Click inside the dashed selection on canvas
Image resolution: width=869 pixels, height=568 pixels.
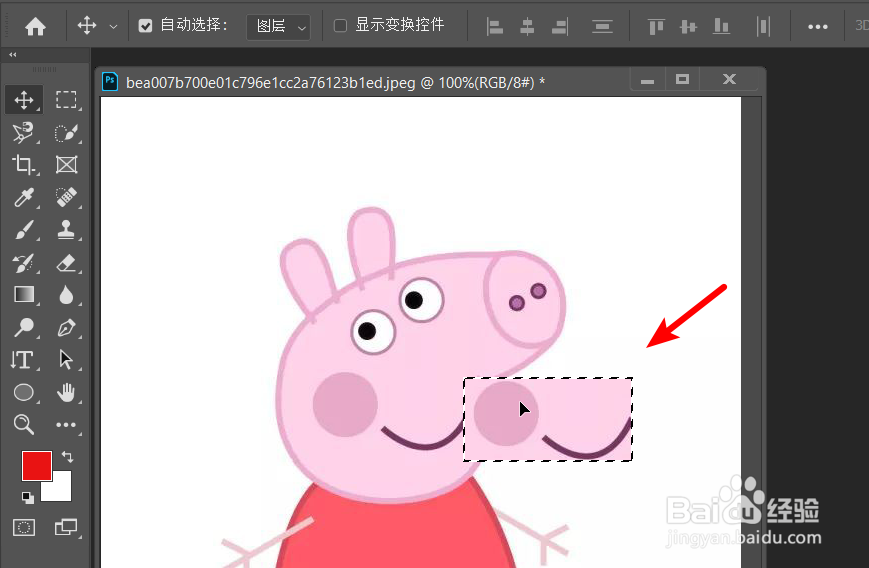548,419
